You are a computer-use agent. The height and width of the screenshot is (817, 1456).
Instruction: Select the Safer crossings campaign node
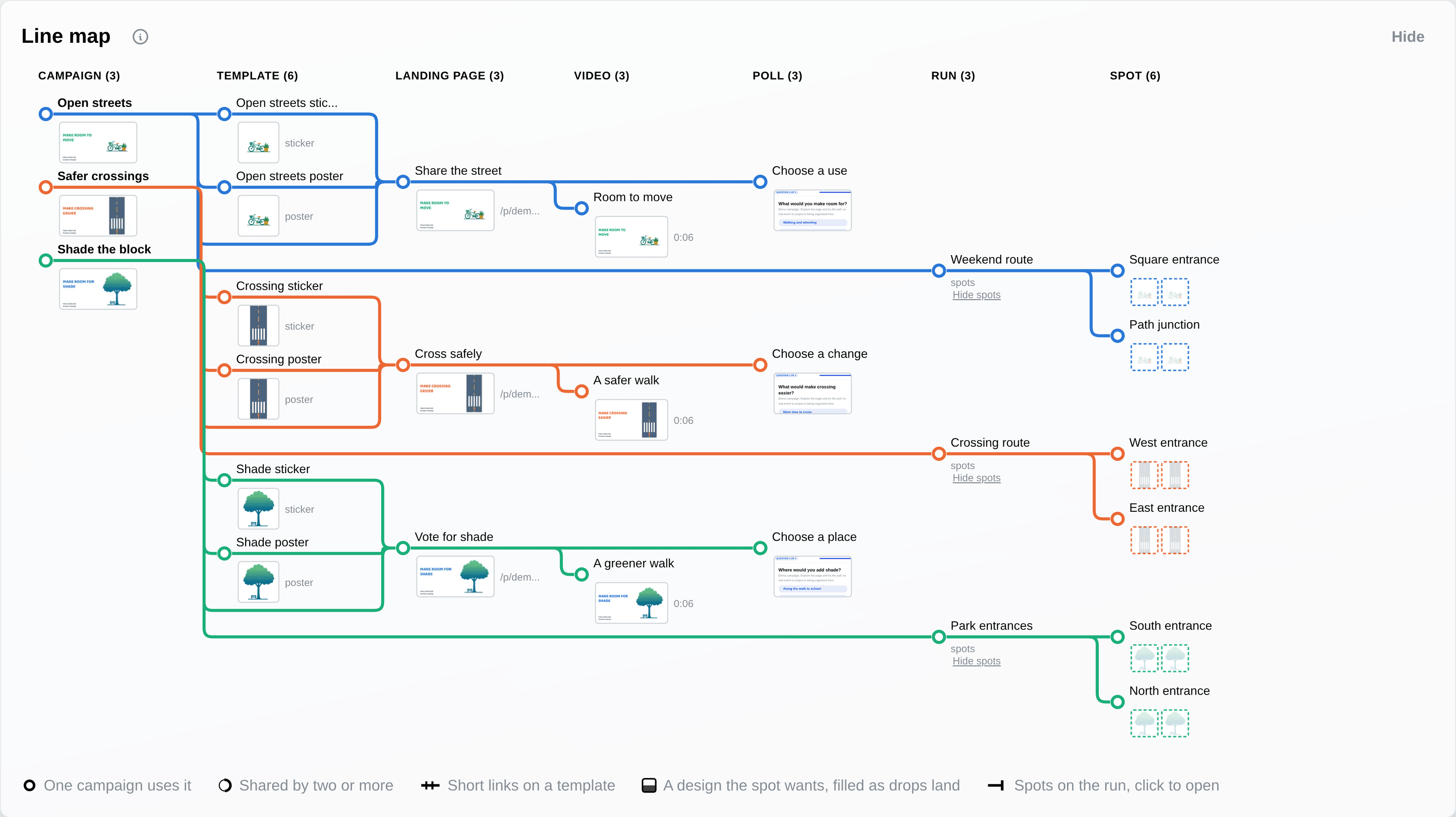[x=46, y=187]
